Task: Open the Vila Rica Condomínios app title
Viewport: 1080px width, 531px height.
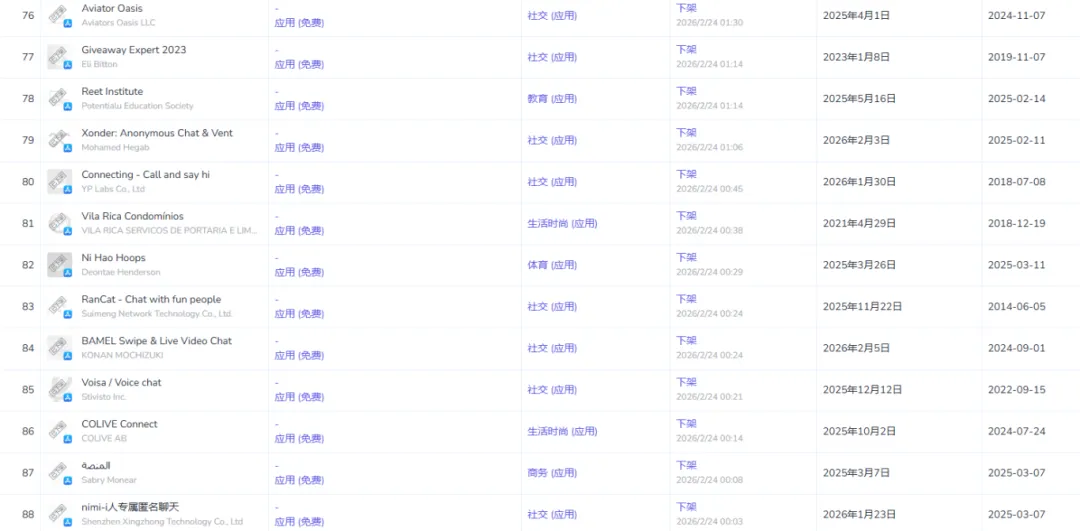Action: pos(132,216)
